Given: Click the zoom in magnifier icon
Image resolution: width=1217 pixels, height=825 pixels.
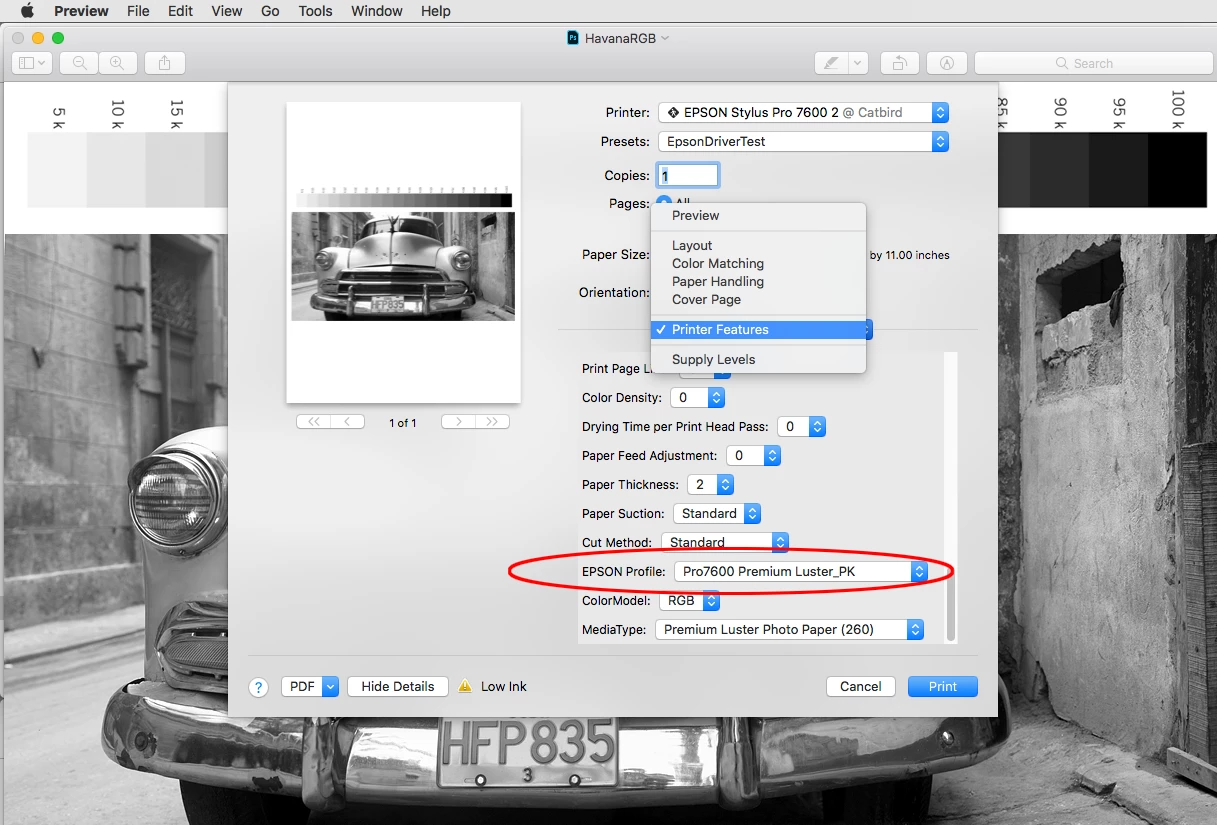Looking at the screenshot, I should click(117, 63).
